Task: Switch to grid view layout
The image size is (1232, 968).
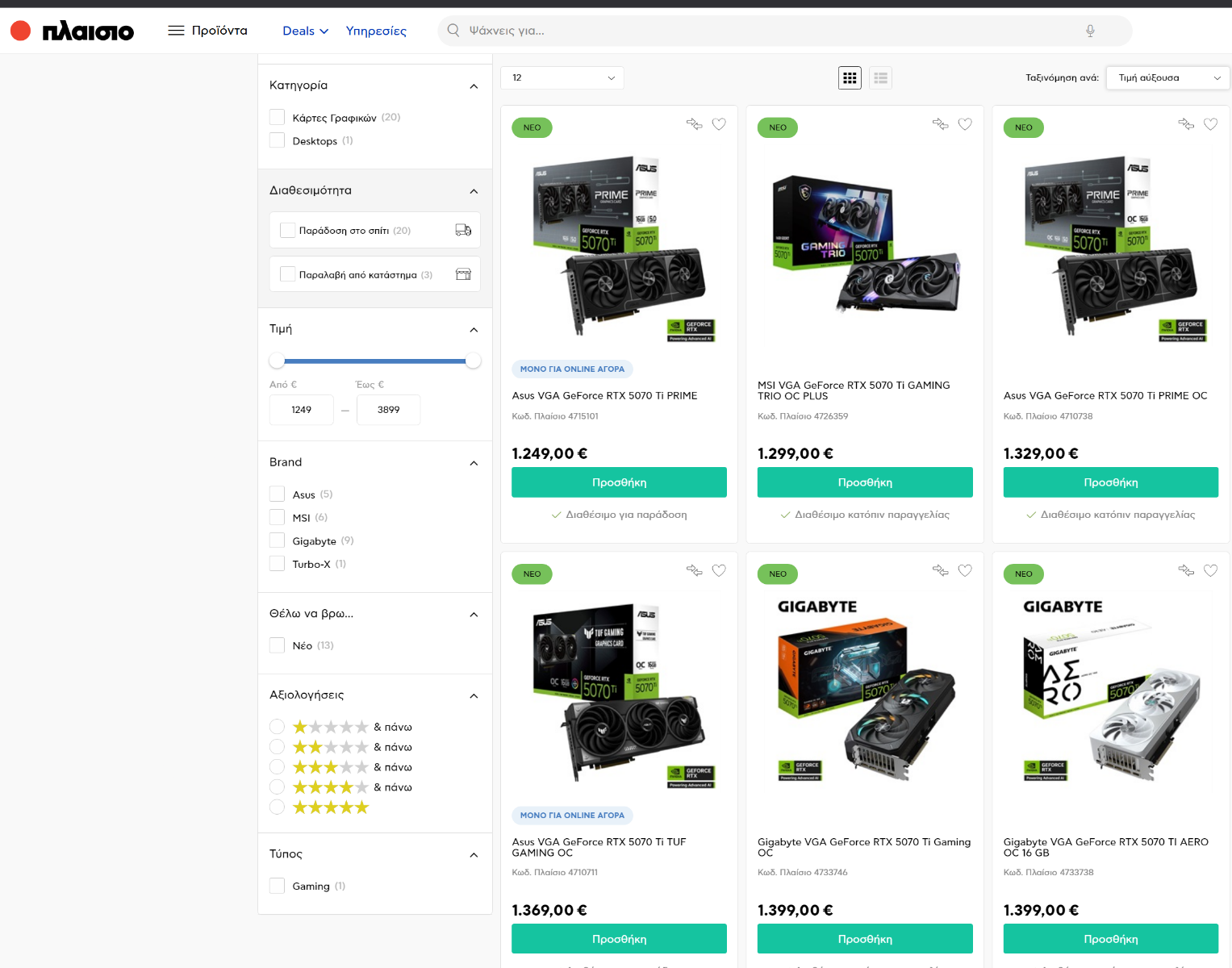Action: pos(850,77)
